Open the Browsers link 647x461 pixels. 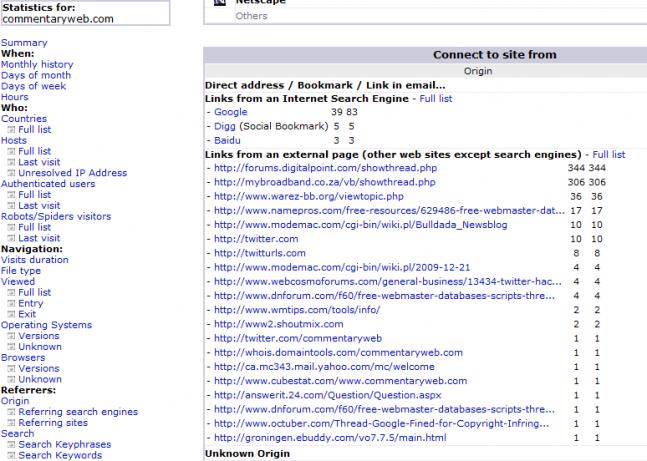coord(23,358)
